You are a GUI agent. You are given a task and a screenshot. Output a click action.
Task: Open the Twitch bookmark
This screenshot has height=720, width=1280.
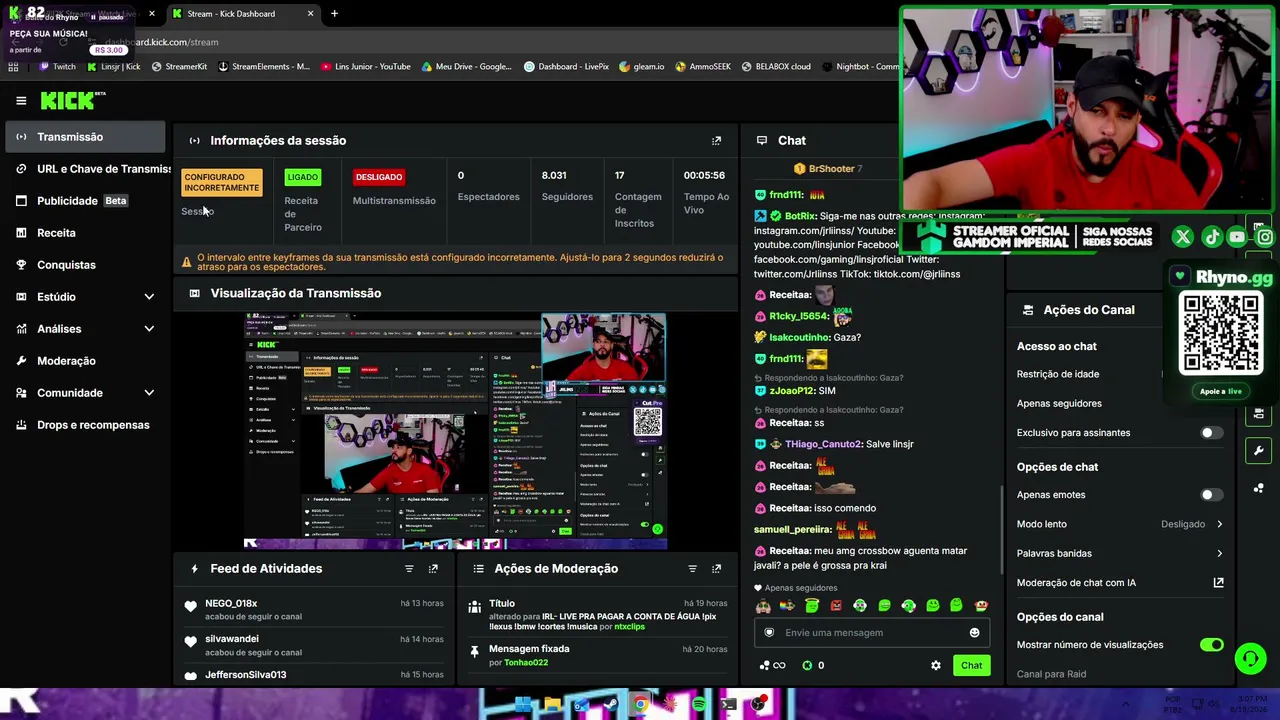tap(57, 67)
